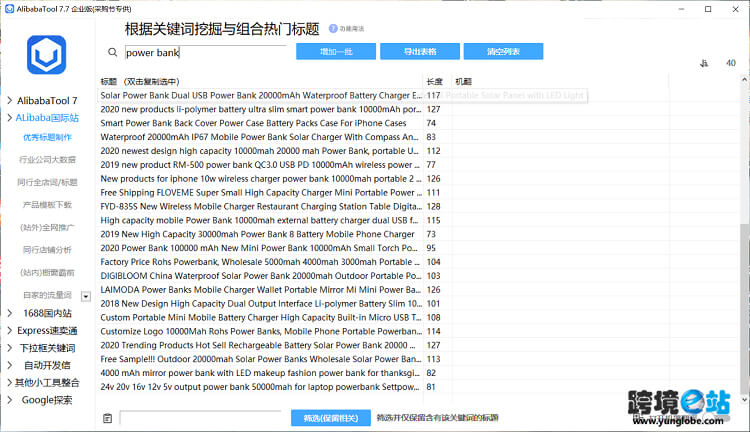Click the clipboard paste icon at bottom
Image resolution: width=750 pixels, height=432 pixels.
[x=108, y=418]
